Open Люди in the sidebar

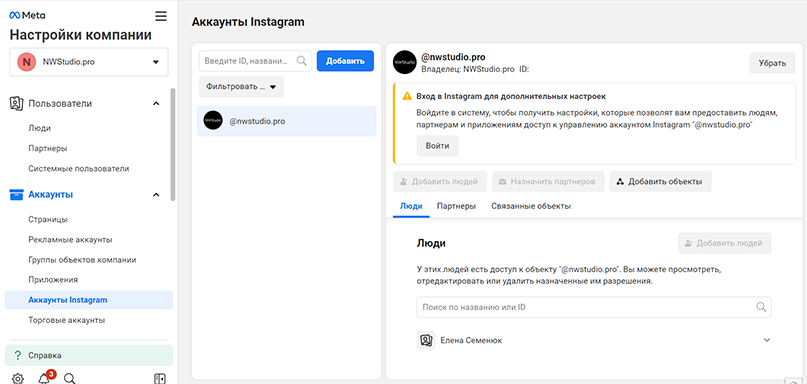[40, 128]
